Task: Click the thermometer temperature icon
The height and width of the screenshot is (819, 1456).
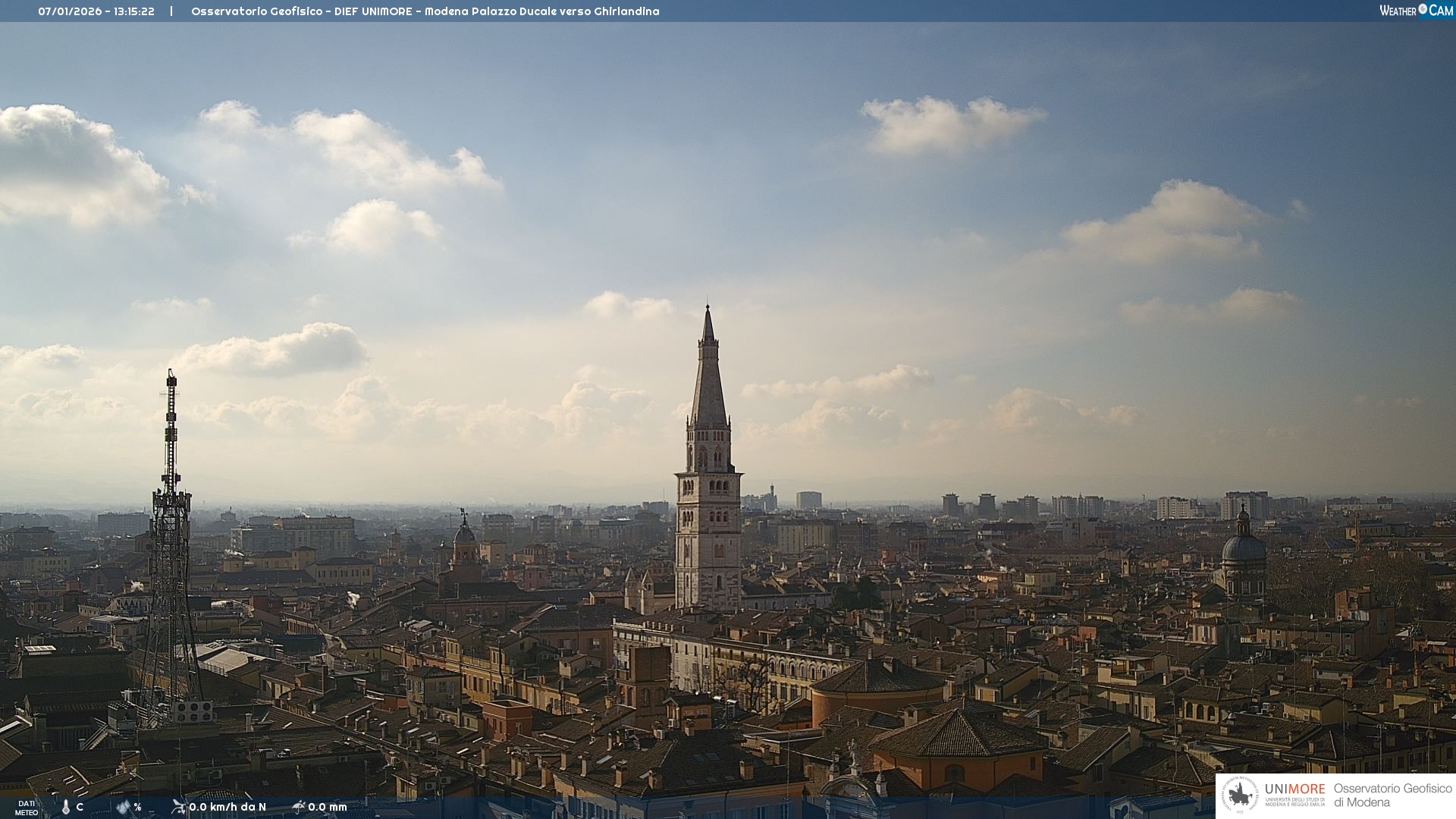Action: coord(66,807)
